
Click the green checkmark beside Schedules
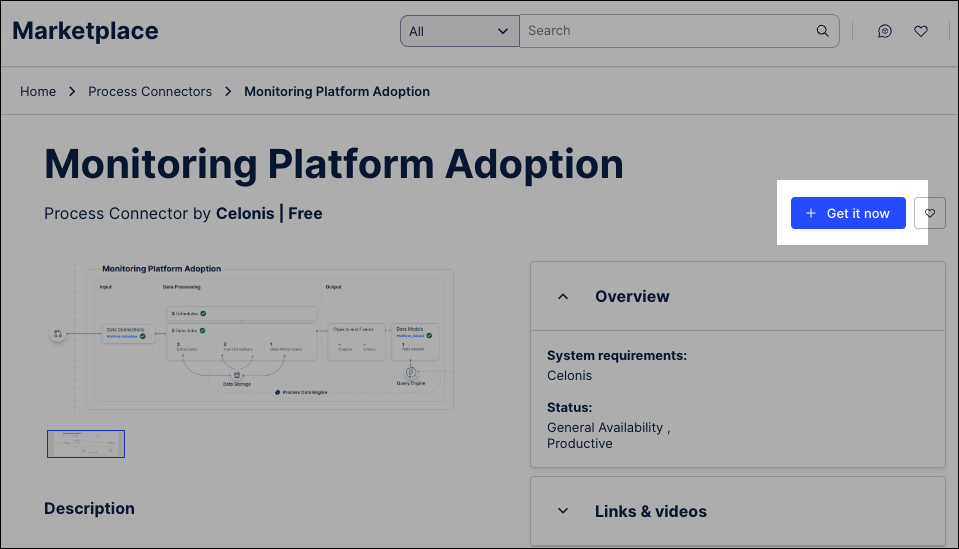coord(203,313)
